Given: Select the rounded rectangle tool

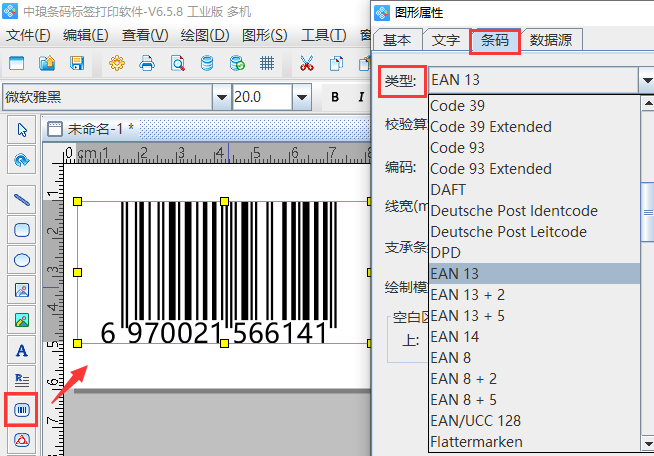Looking at the screenshot, I should (22, 230).
